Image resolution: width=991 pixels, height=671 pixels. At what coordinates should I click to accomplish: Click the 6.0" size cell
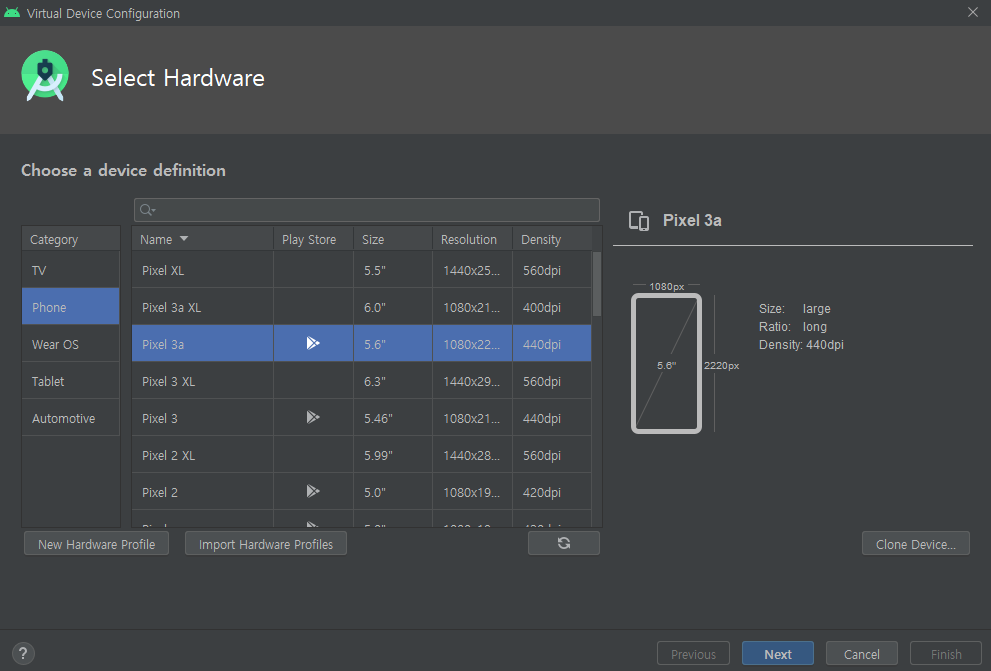point(392,307)
